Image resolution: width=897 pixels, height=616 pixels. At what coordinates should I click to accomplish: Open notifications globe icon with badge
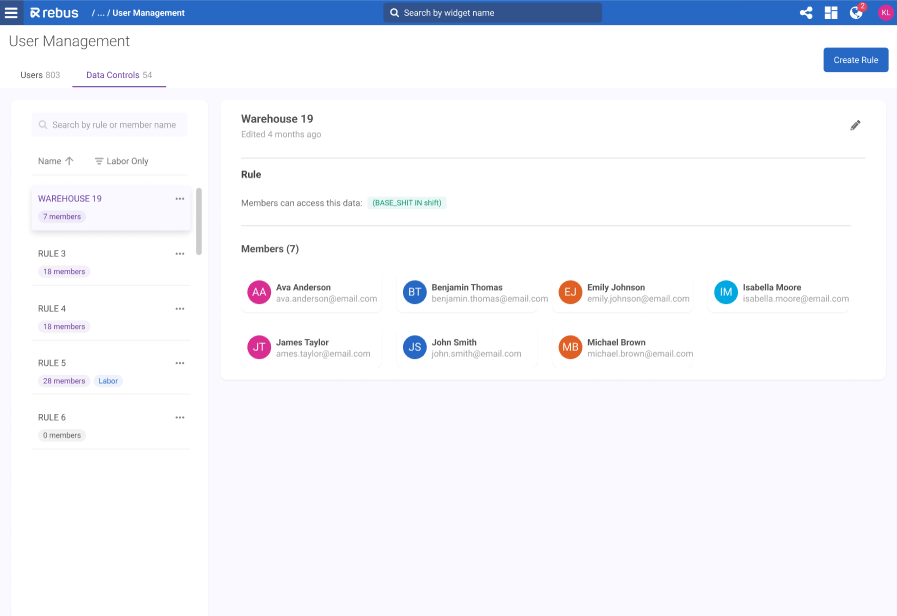point(856,13)
